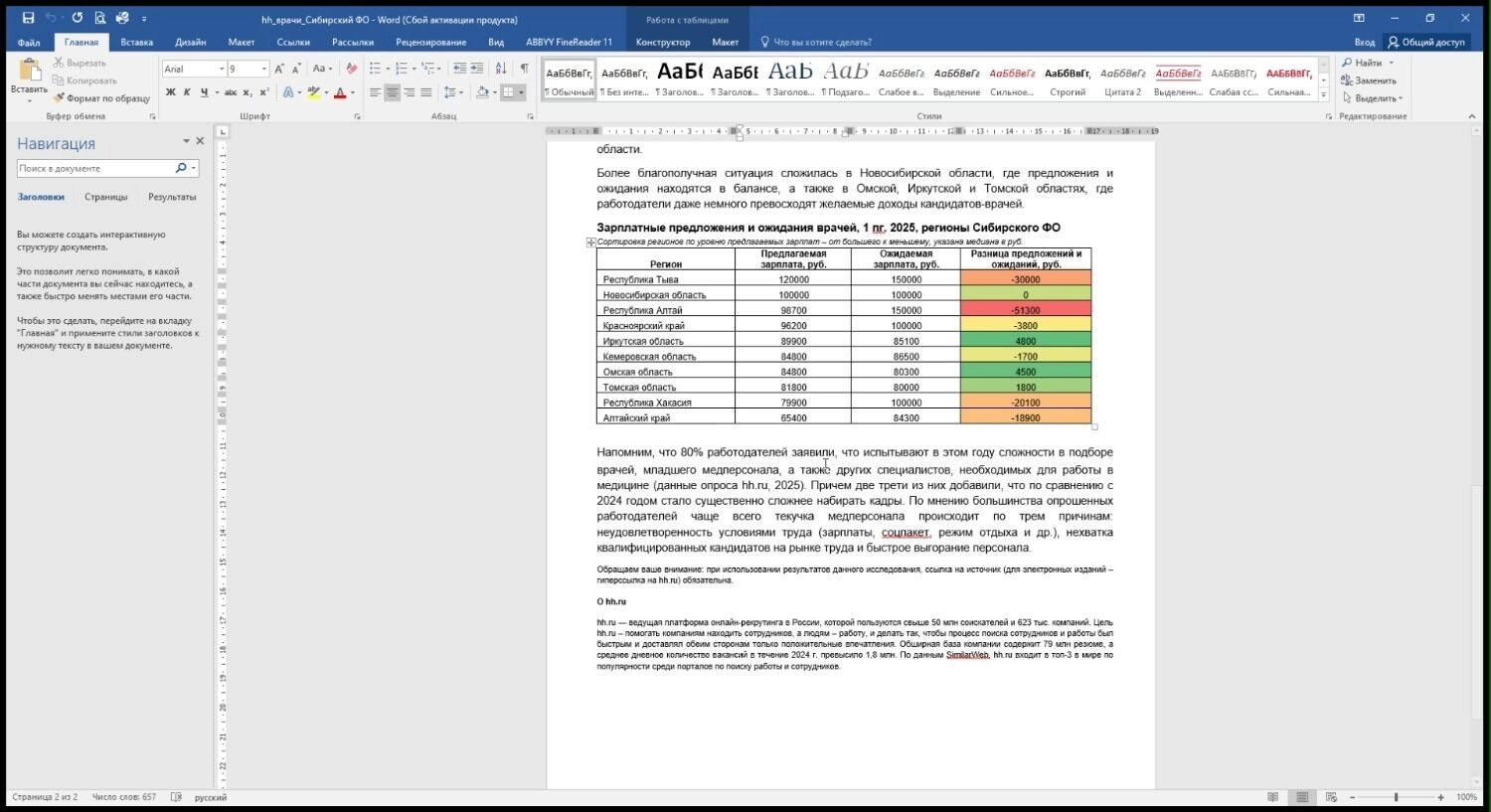The height and width of the screenshot is (812, 1491).
Task: Open the Рецензирование ribbon tab
Action: click(x=430, y=42)
